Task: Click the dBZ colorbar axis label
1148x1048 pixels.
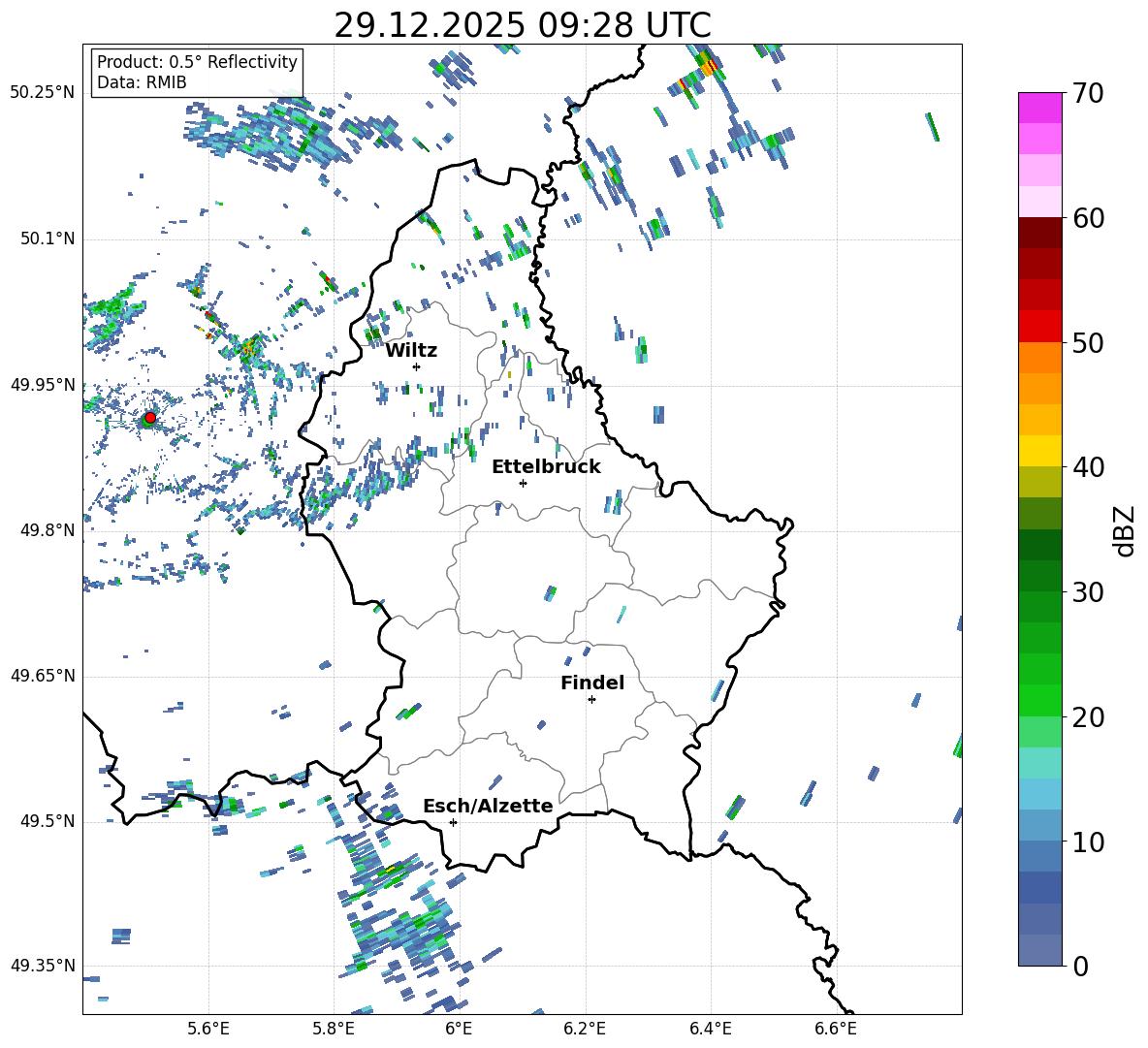Action: [1125, 531]
